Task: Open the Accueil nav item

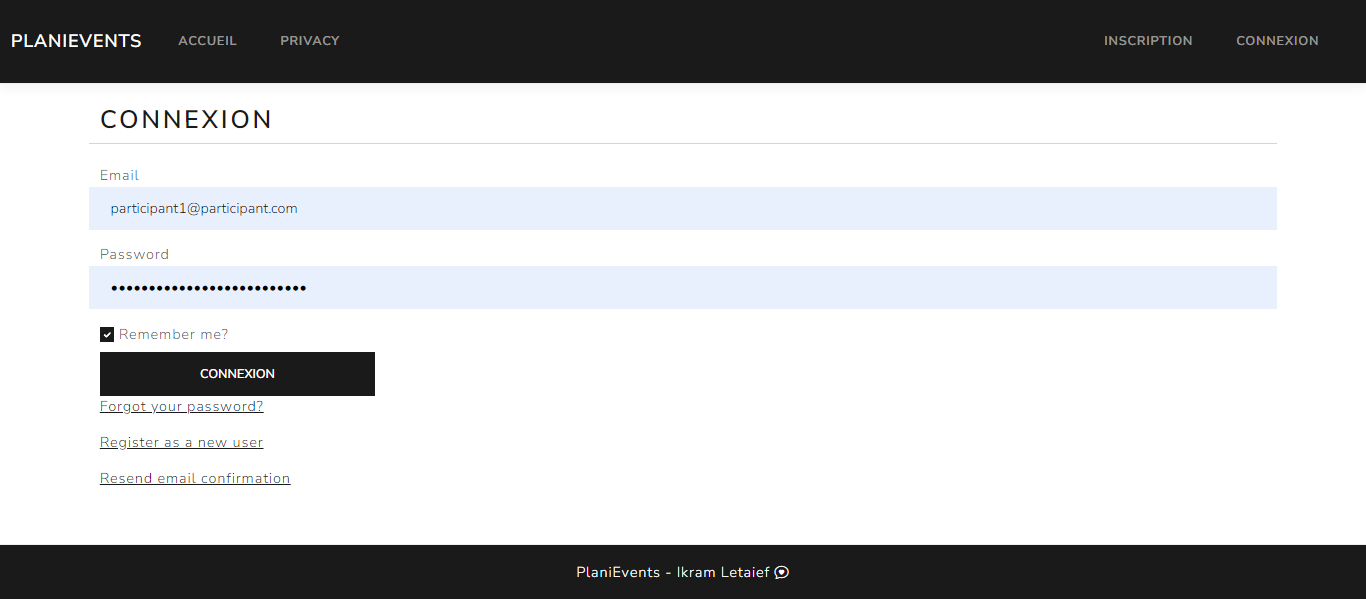Action: pyautogui.click(x=207, y=41)
